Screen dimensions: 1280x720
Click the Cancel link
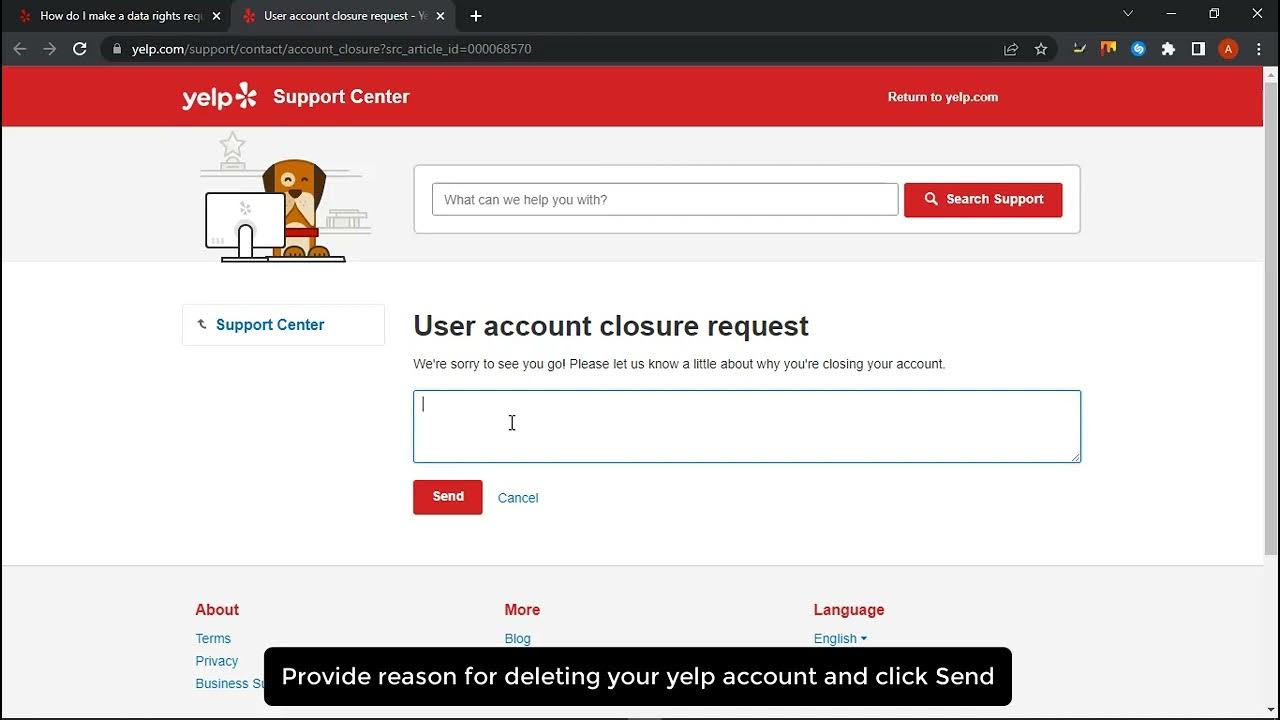tap(518, 498)
